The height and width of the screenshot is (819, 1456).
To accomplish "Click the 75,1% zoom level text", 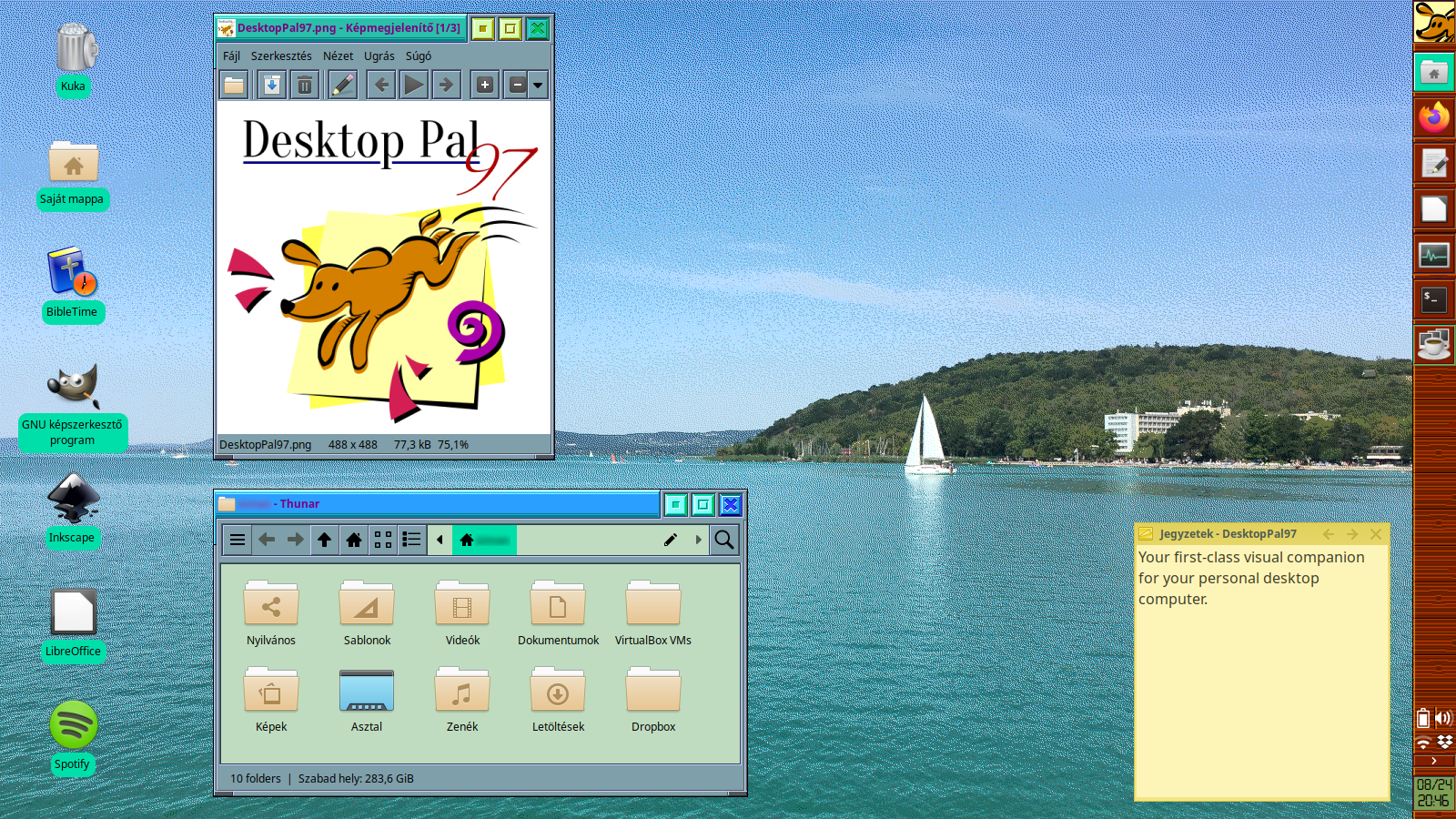I will coord(453,445).
